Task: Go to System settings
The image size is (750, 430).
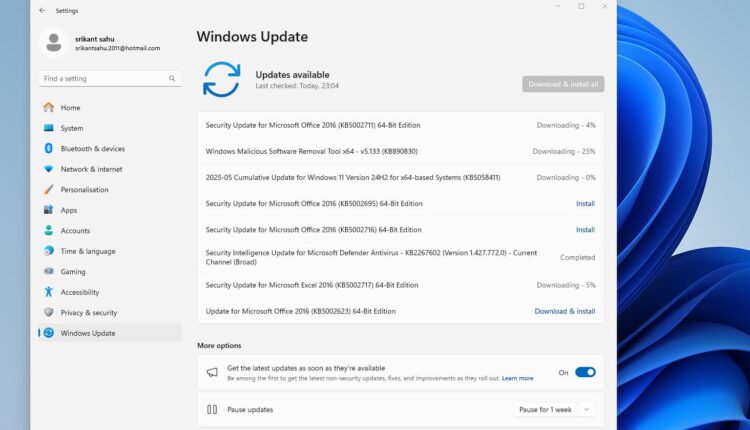Action: coord(110,128)
